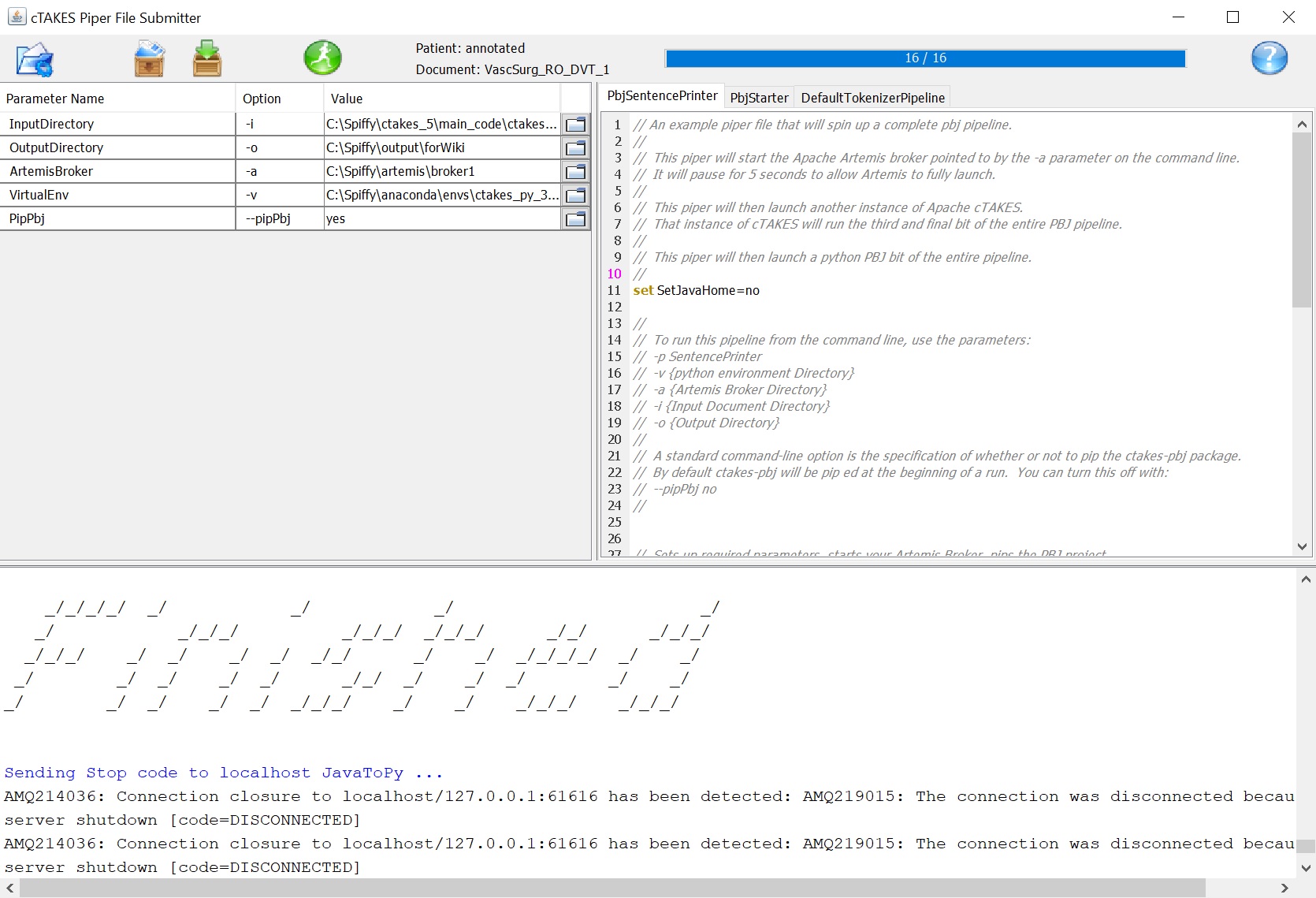Screen dimensions: 1316x898
Task: Select the PbjSentencePrinter tab
Action: pyautogui.click(x=662, y=96)
